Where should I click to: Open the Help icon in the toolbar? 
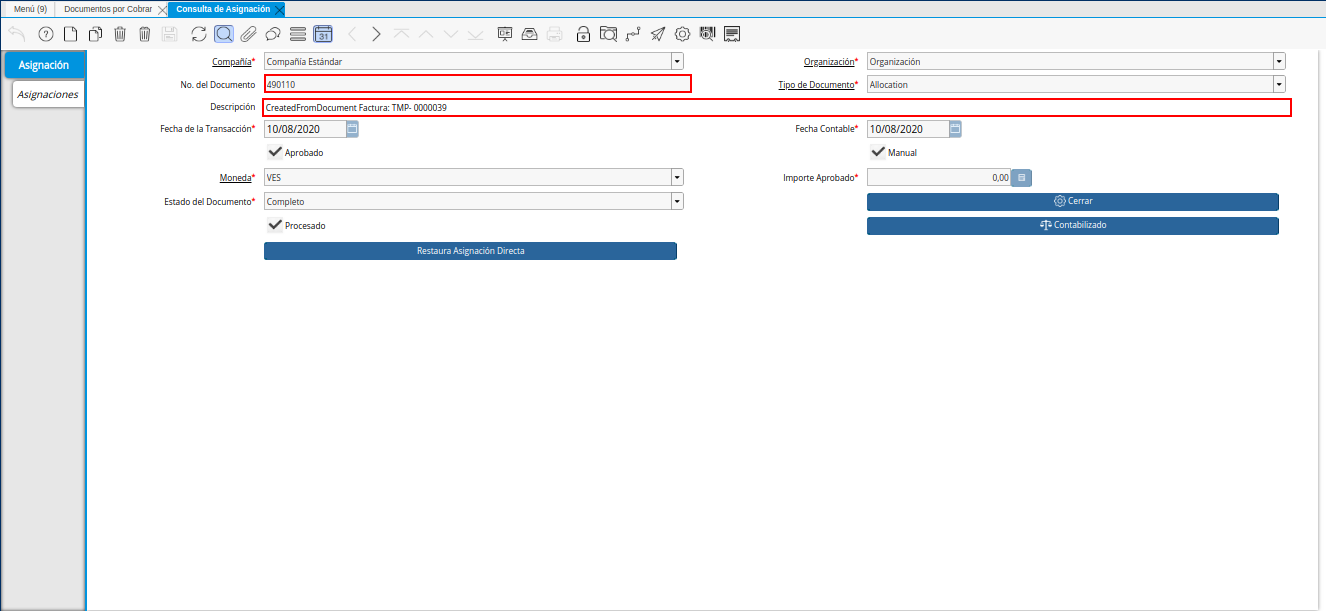tap(45, 33)
